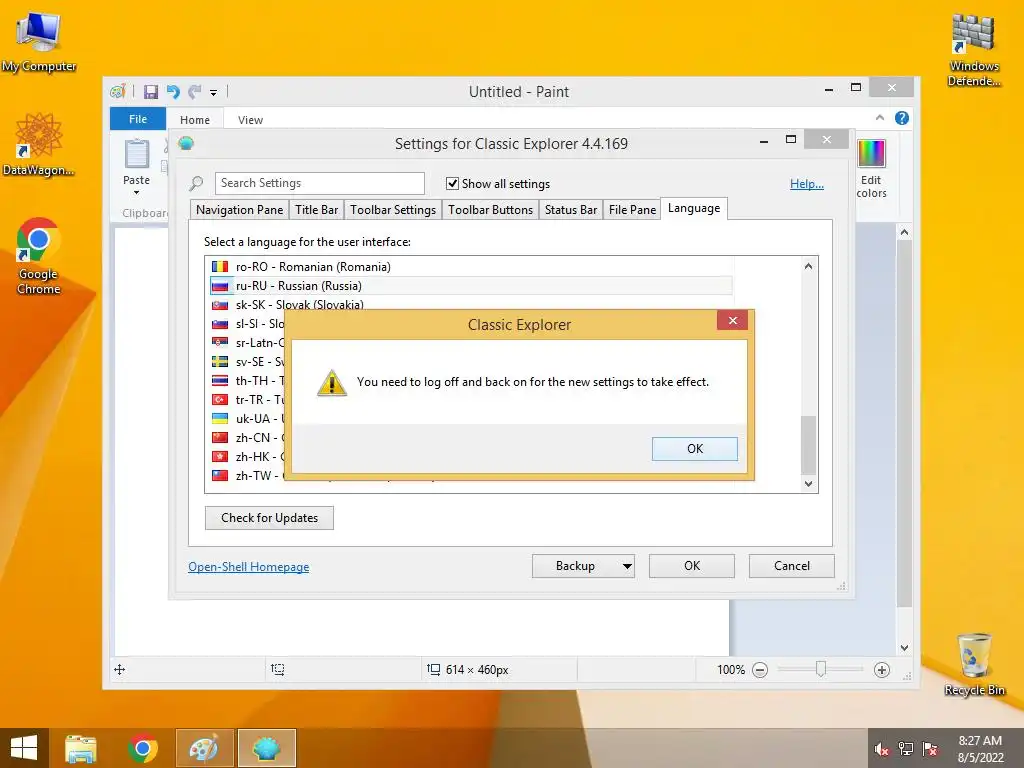Click the Windows Start button
The height and width of the screenshot is (768, 1024).
point(24,748)
